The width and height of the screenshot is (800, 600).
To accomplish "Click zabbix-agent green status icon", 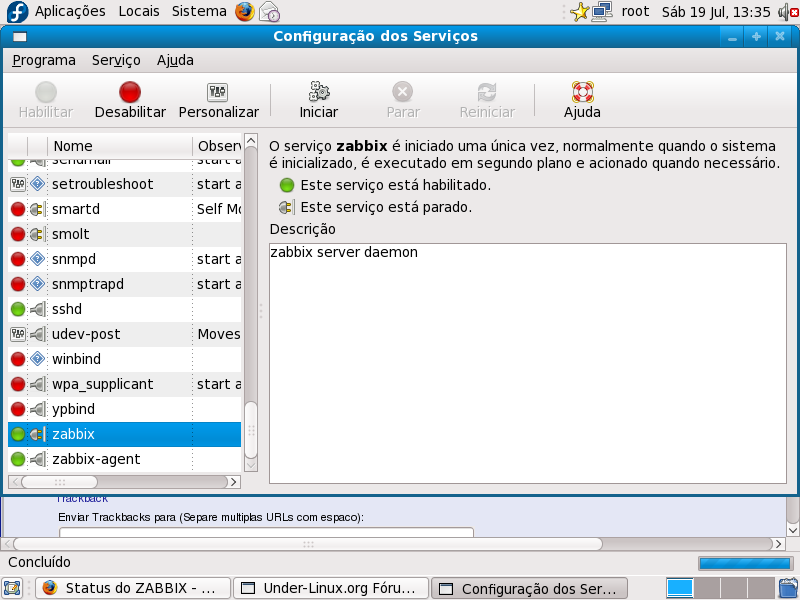I will (18, 459).
